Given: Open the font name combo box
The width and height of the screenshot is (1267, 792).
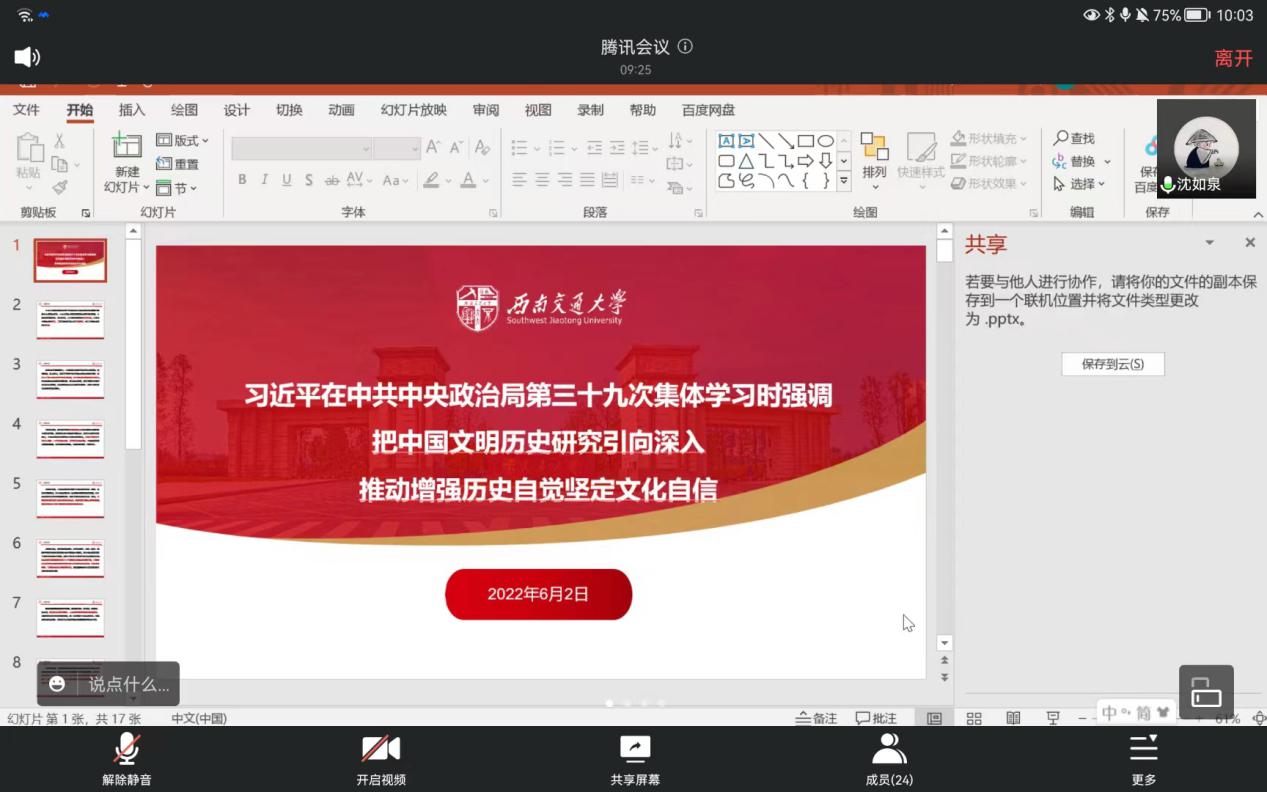Looking at the screenshot, I should [x=301, y=148].
